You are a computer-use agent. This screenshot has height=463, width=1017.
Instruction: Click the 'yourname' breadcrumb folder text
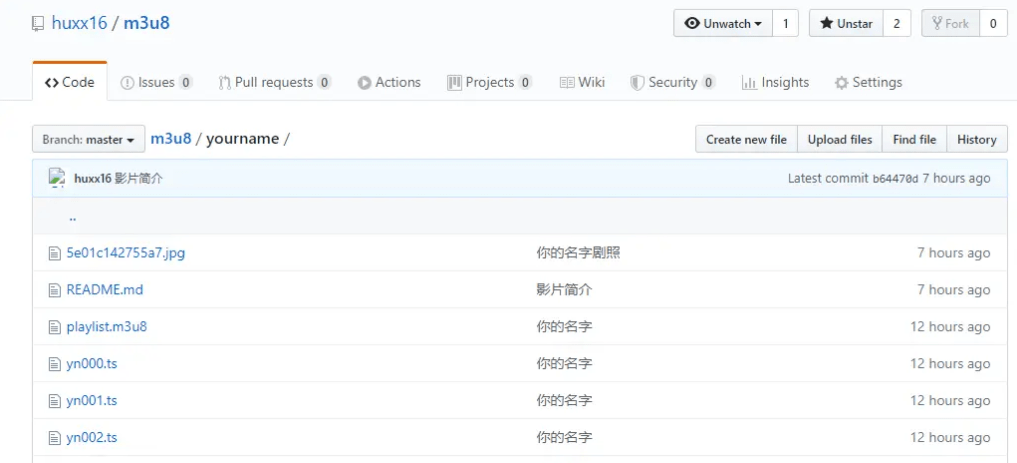pos(243,139)
